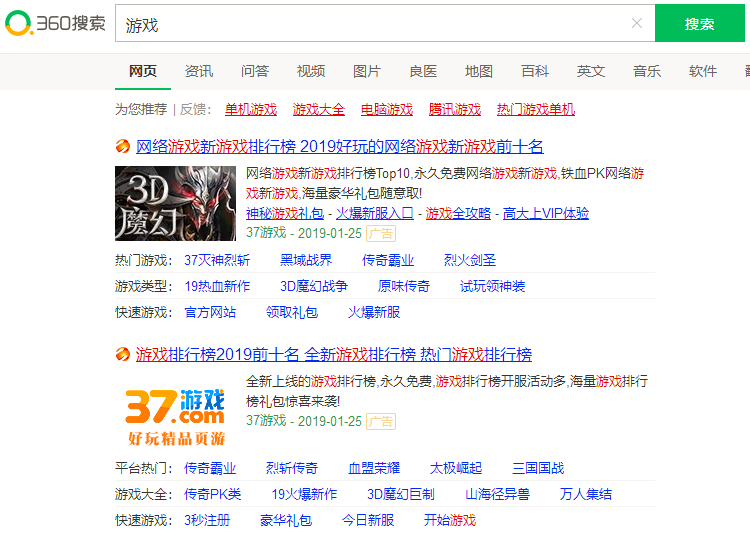Open the 百科 tab
The width and height of the screenshot is (750, 548).
point(535,71)
